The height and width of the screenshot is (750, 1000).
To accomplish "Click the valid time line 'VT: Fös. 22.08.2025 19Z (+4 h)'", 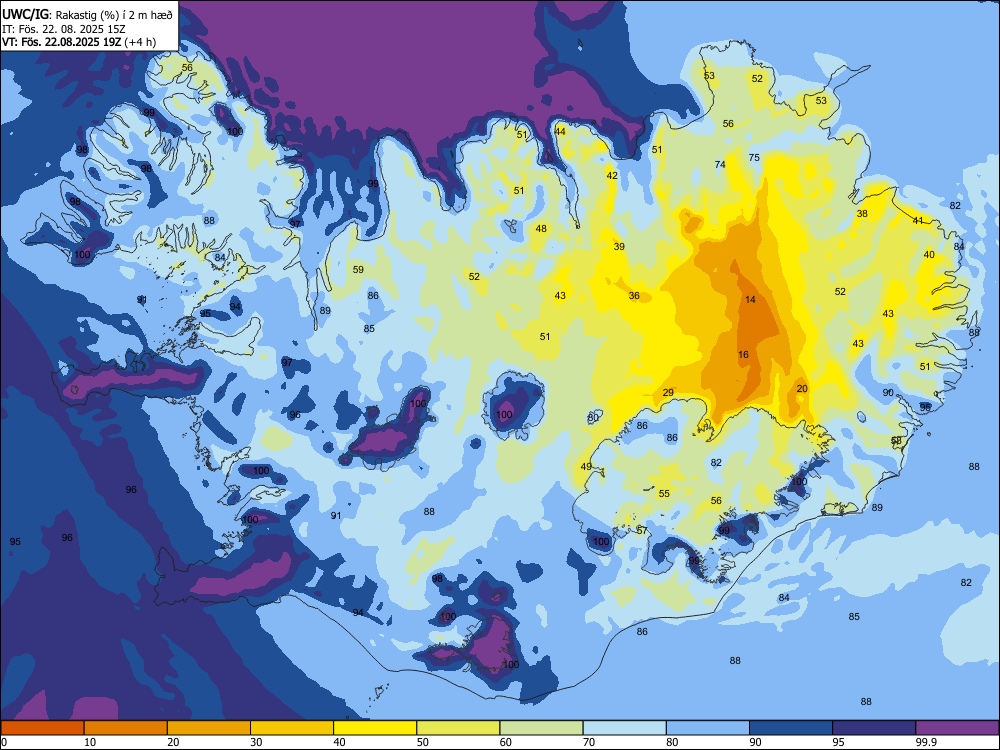I will pos(78,42).
